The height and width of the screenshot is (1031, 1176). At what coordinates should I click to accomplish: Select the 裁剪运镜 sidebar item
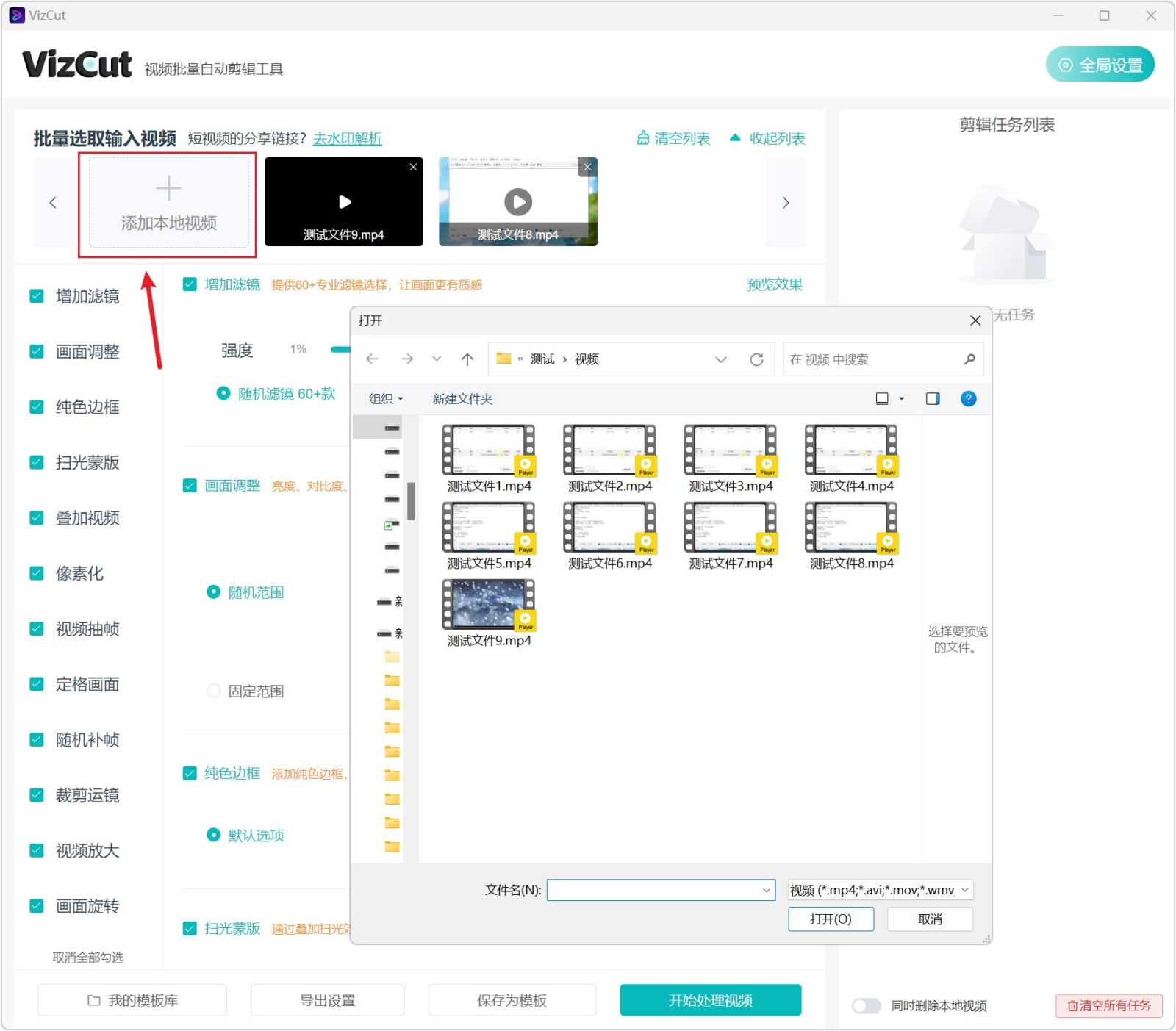point(87,795)
